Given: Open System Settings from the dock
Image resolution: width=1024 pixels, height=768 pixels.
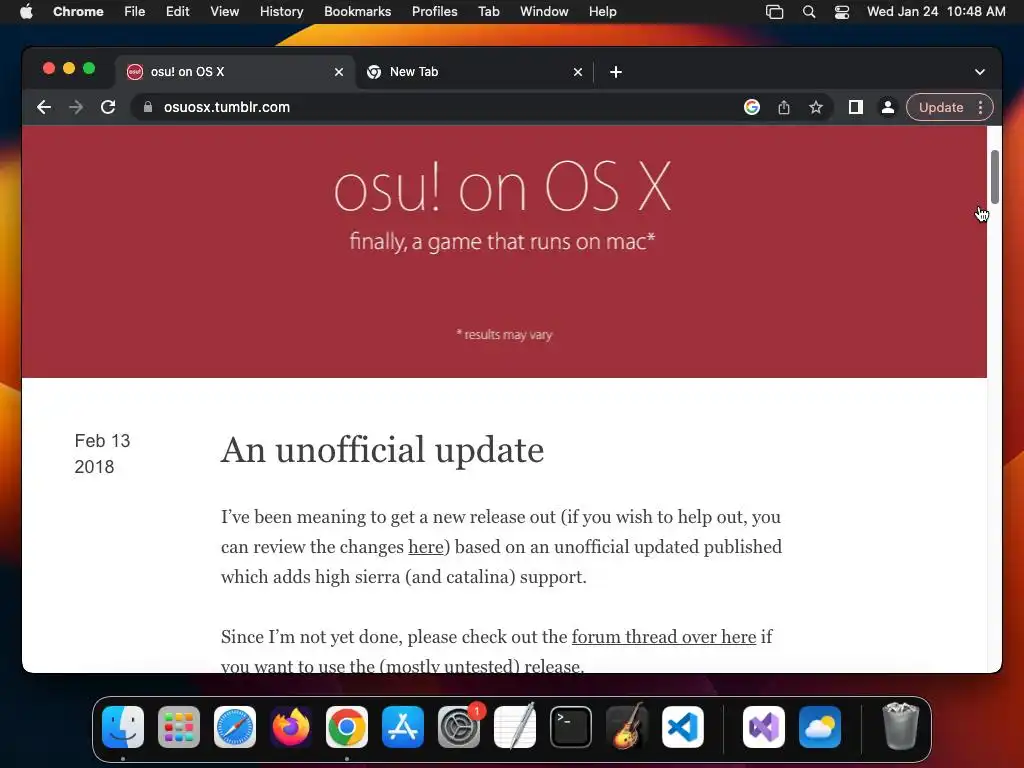Looking at the screenshot, I should tap(459, 727).
